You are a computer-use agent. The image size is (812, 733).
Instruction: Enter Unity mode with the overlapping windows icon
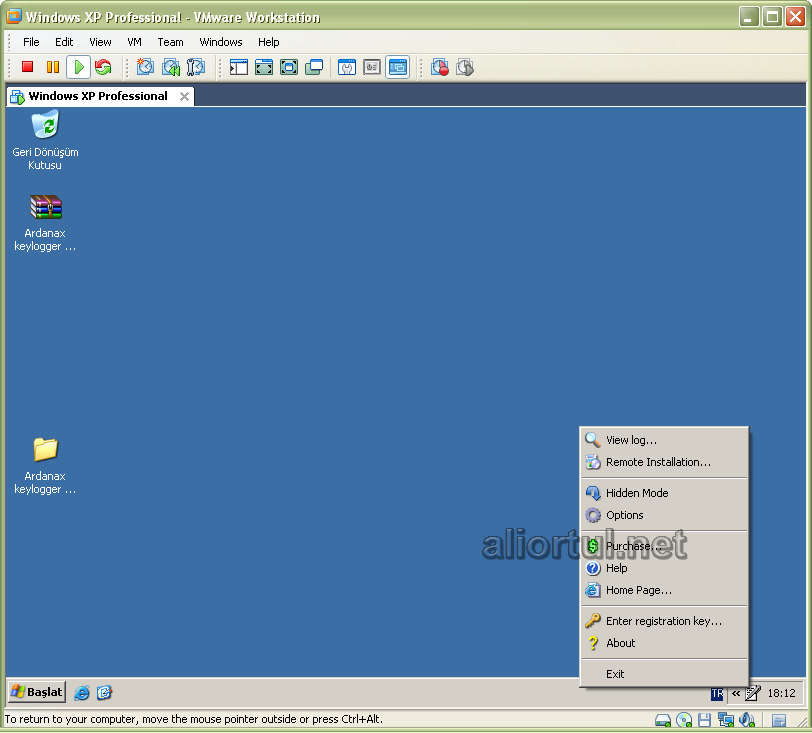(314, 67)
